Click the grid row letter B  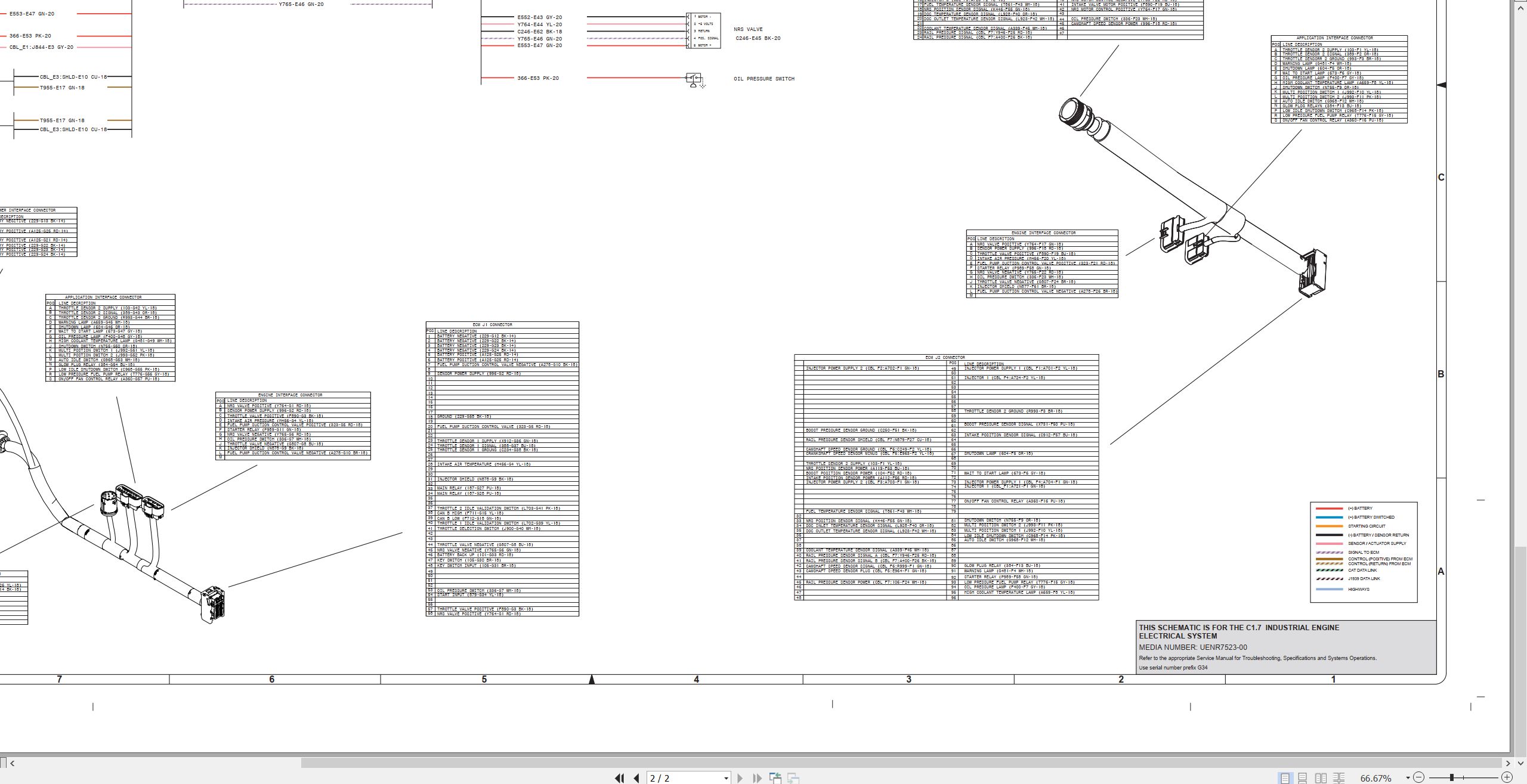coord(1441,374)
